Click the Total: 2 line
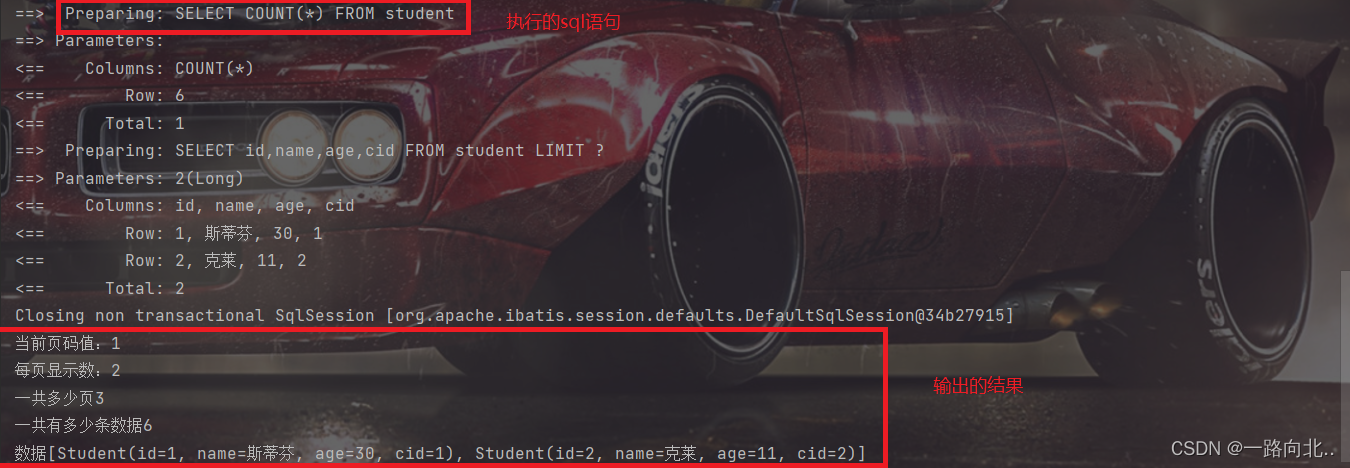Screen dimensions: 1350x468 [x=100, y=288]
